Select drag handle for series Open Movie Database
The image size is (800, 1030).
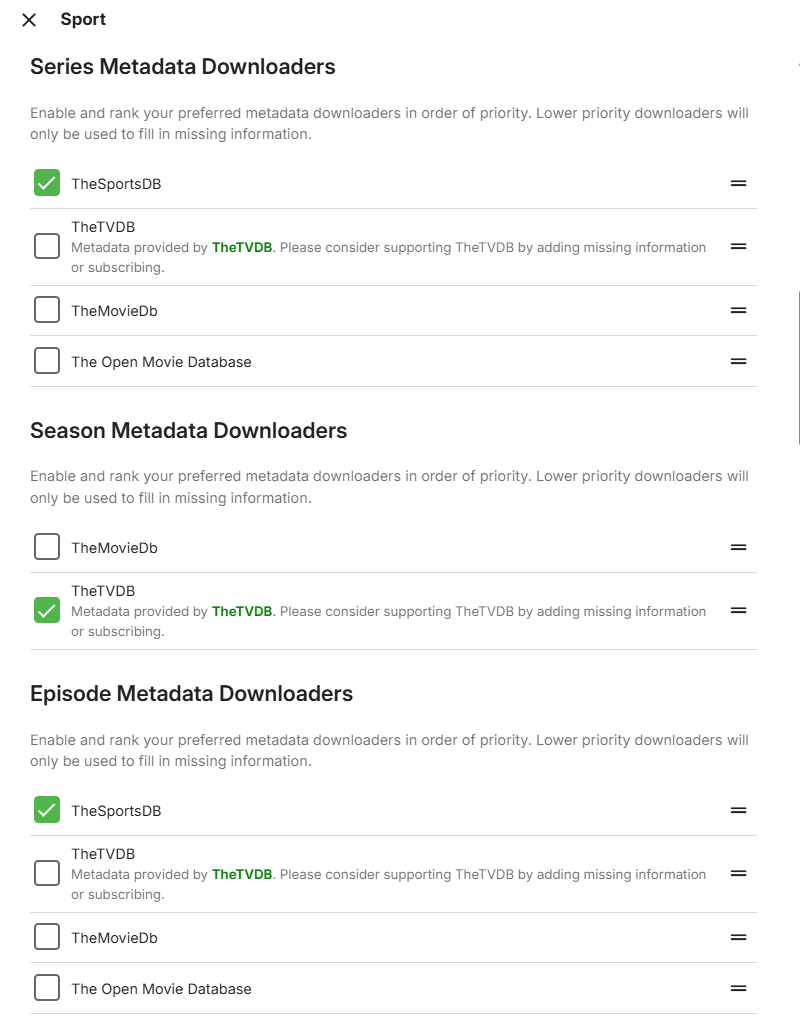tap(738, 361)
